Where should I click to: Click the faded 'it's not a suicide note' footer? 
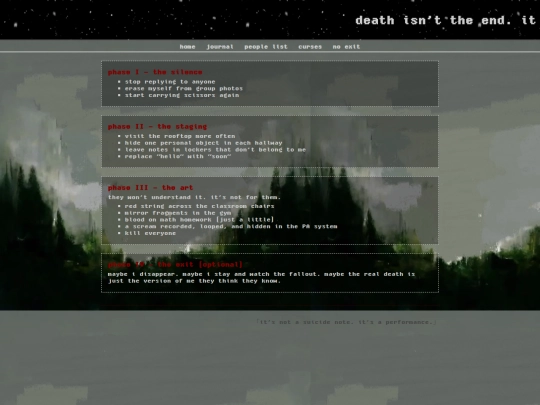[346, 322]
